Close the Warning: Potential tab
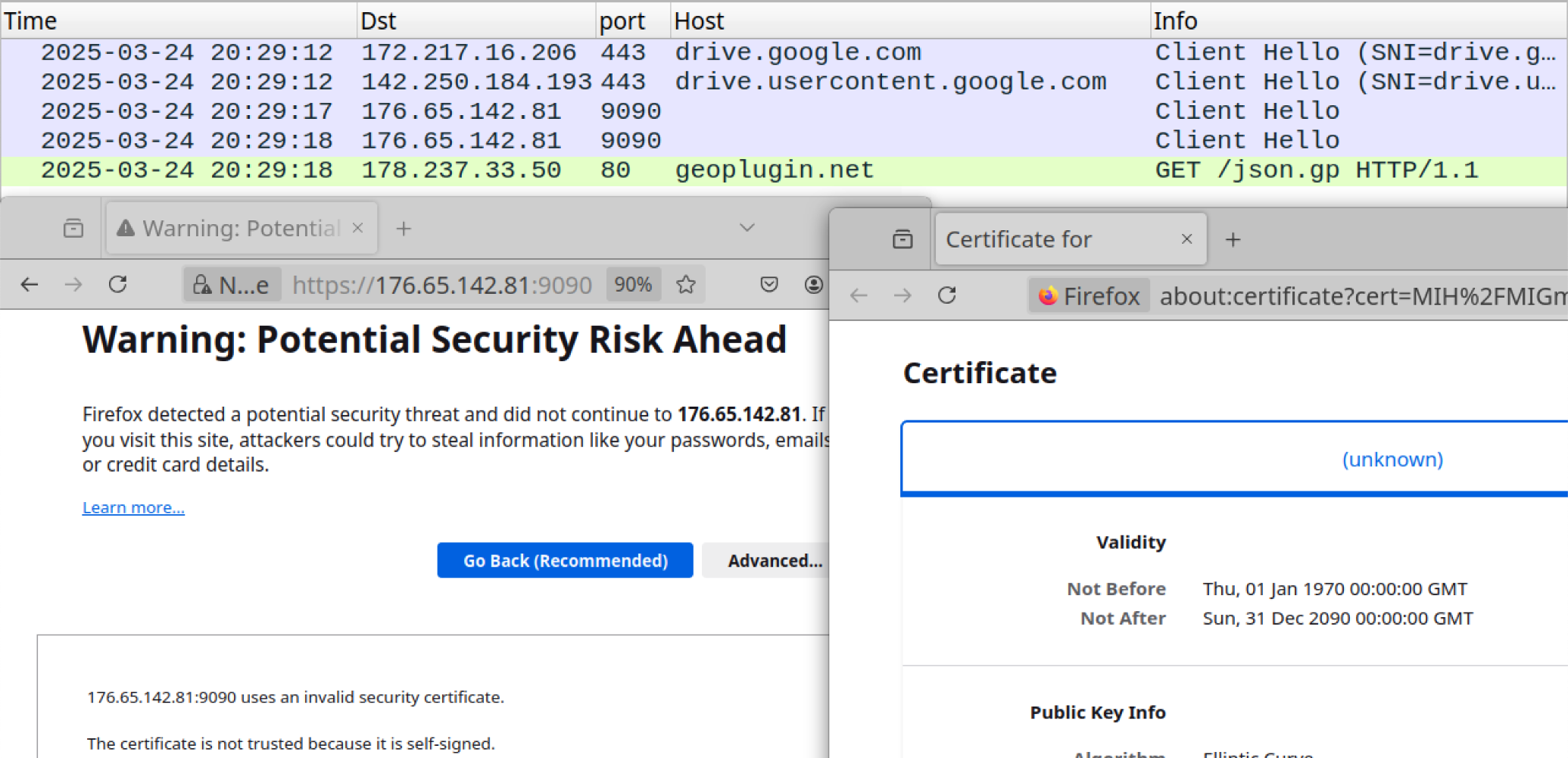 pos(358,228)
